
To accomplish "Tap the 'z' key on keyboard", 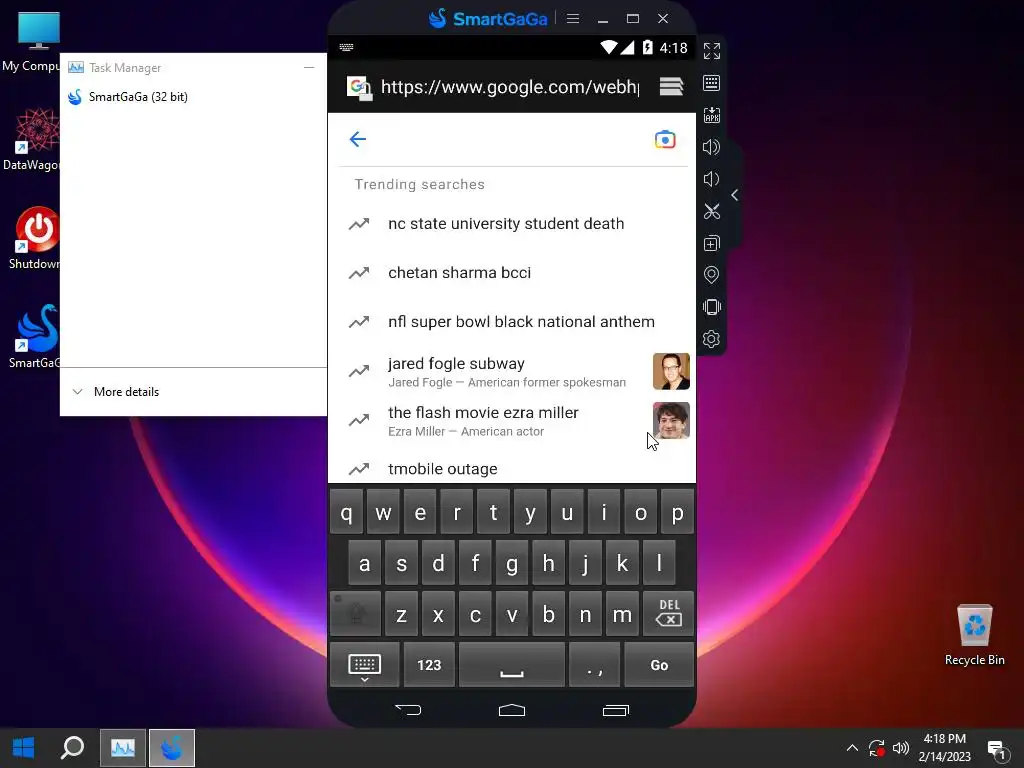I will (402, 614).
